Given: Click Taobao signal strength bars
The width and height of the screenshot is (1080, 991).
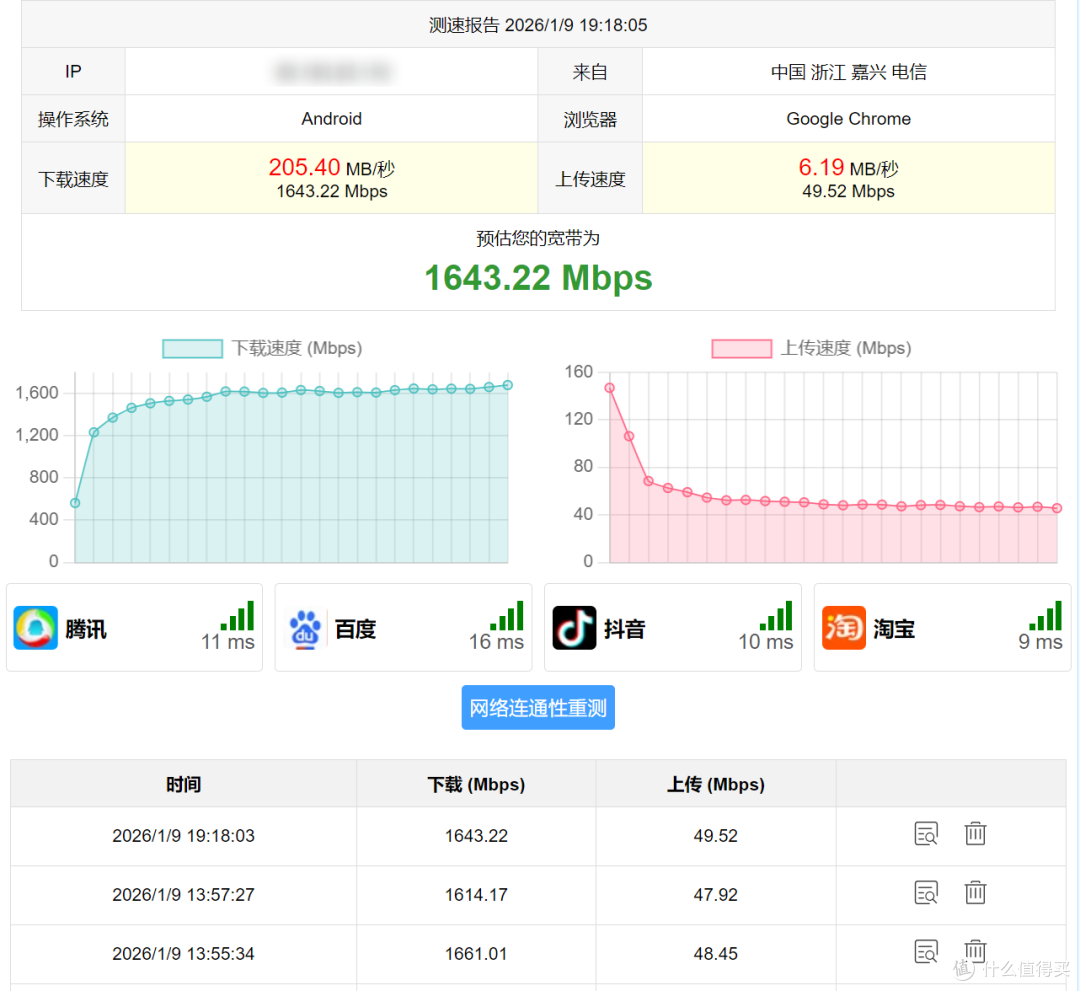Looking at the screenshot, I should [x=1046, y=615].
